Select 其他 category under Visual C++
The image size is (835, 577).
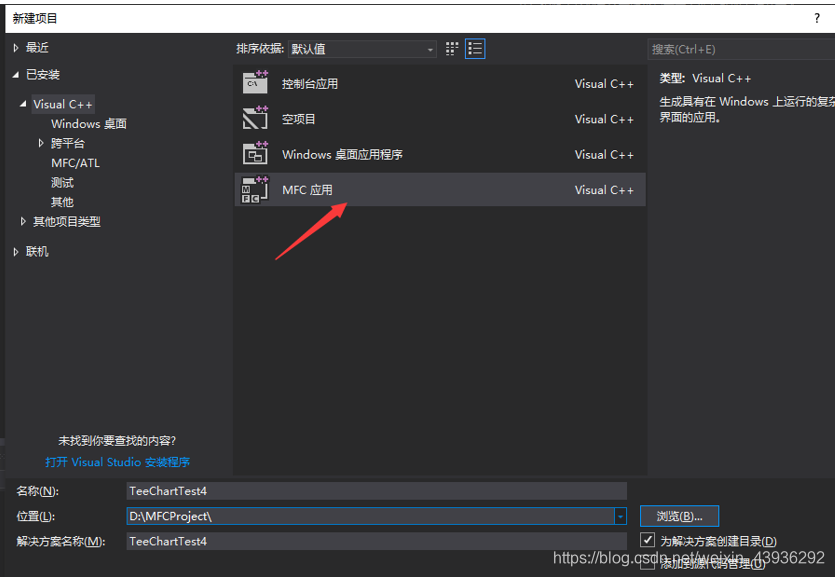click(x=62, y=202)
